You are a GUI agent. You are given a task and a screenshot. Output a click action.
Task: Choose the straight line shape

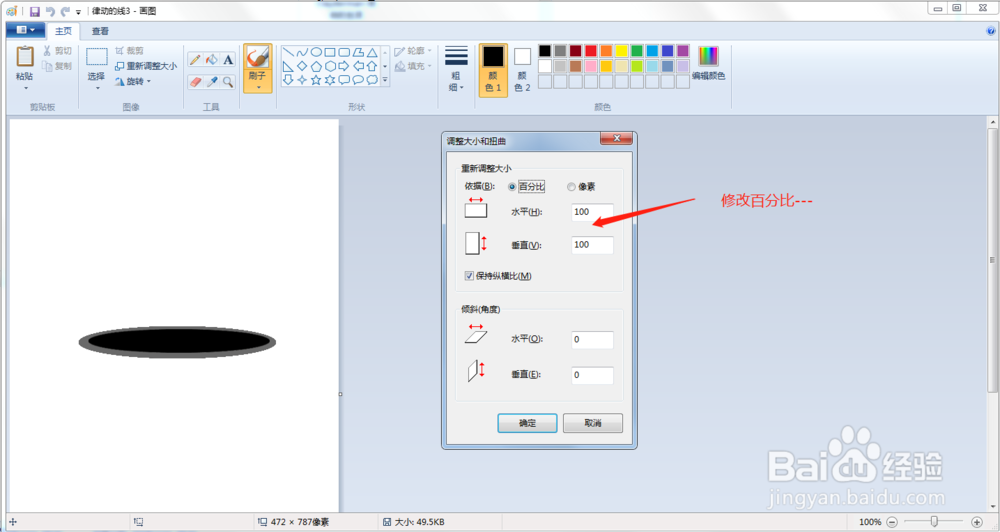click(288, 52)
